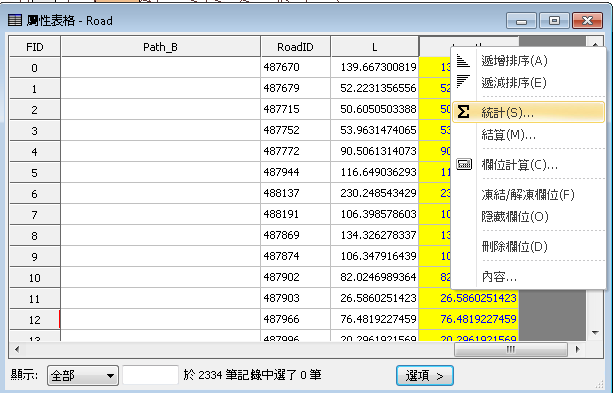Click horizontal scrollbar right arrow
613x393 pixels.
[x=577, y=349]
